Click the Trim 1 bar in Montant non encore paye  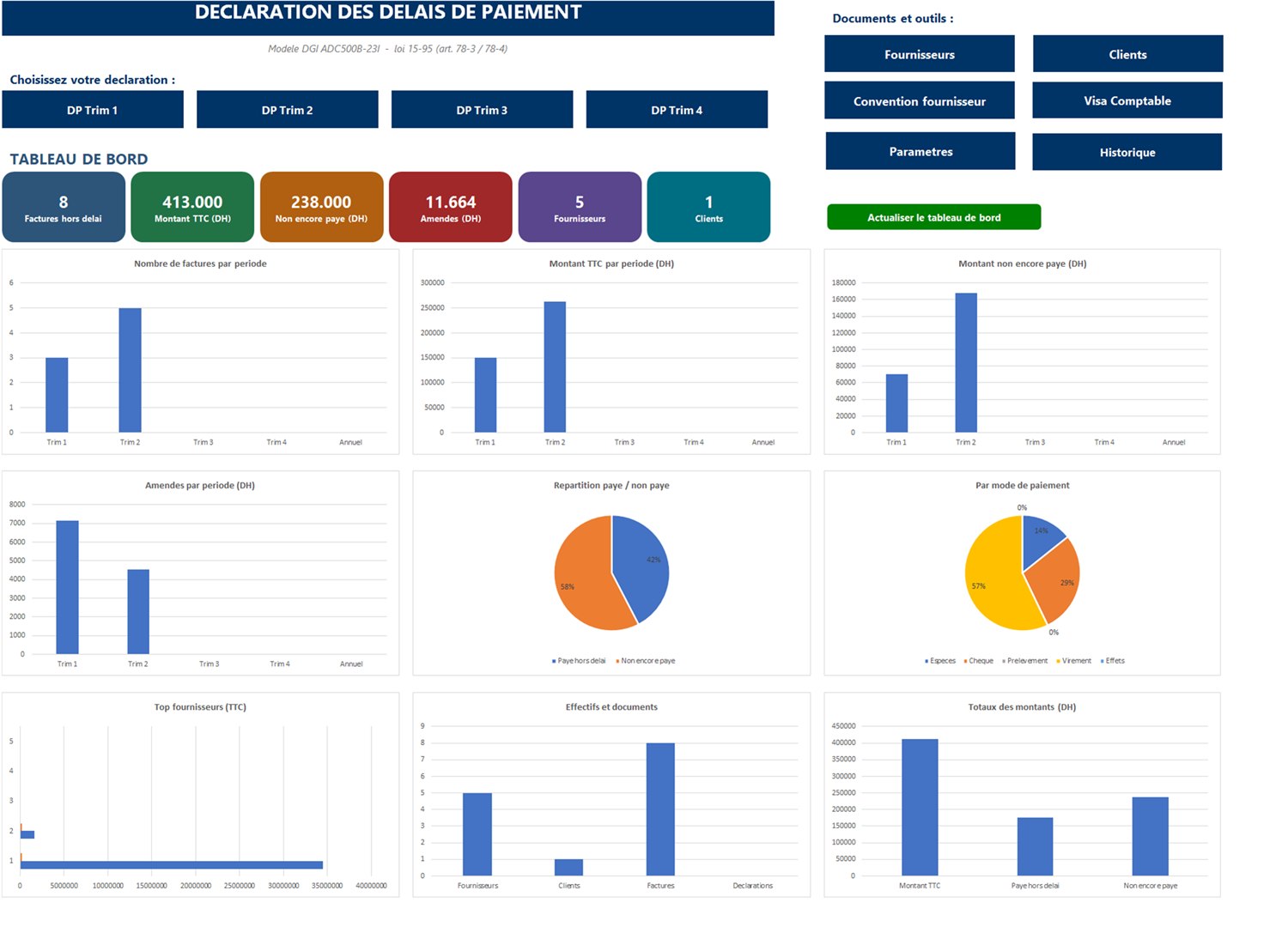pos(896,403)
